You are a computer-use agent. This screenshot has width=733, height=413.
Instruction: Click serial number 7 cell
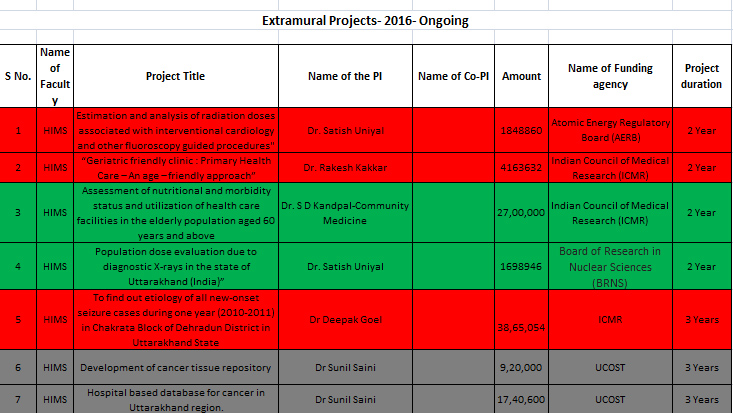18,399
